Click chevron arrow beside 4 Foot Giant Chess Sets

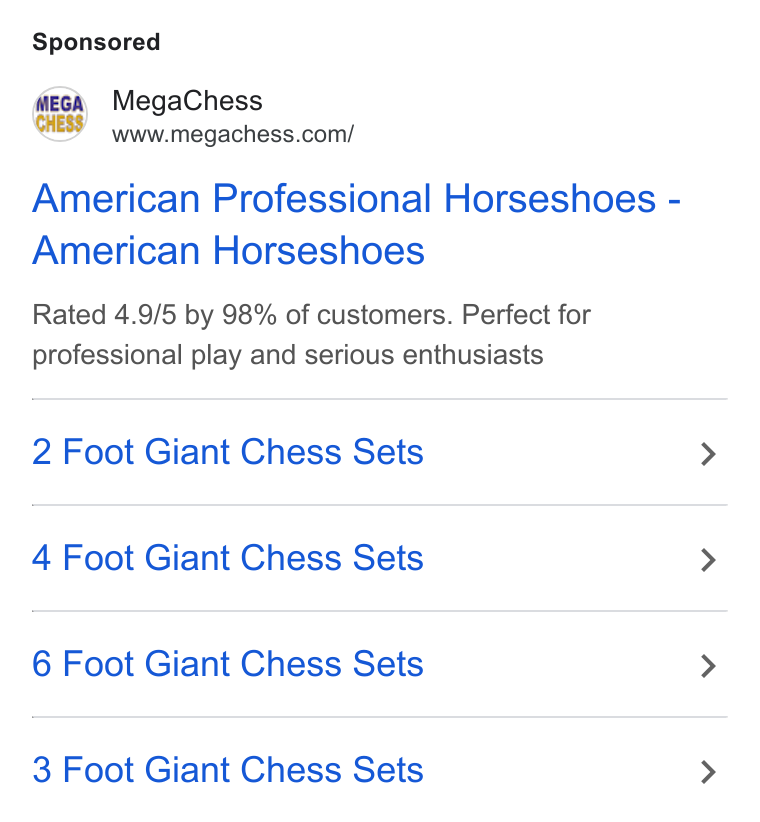(708, 560)
